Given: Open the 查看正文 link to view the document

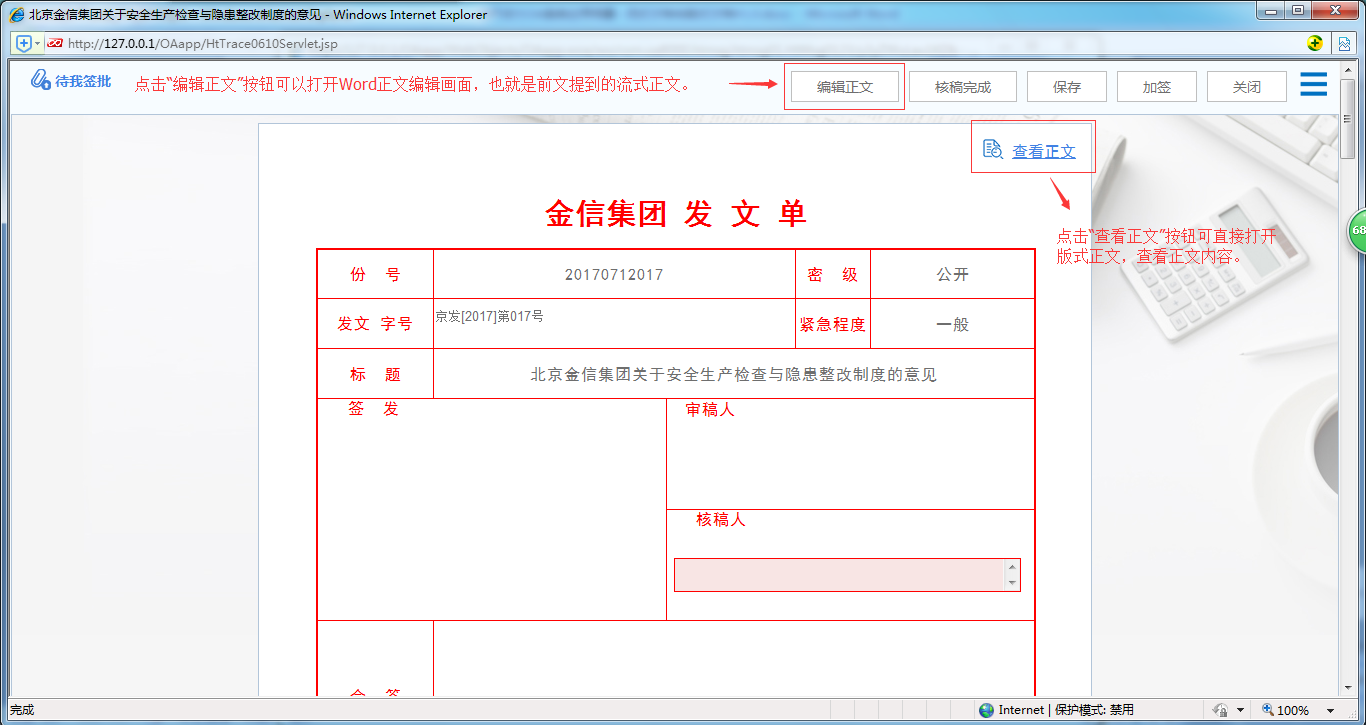Looking at the screenshot, I should 1043,147.
